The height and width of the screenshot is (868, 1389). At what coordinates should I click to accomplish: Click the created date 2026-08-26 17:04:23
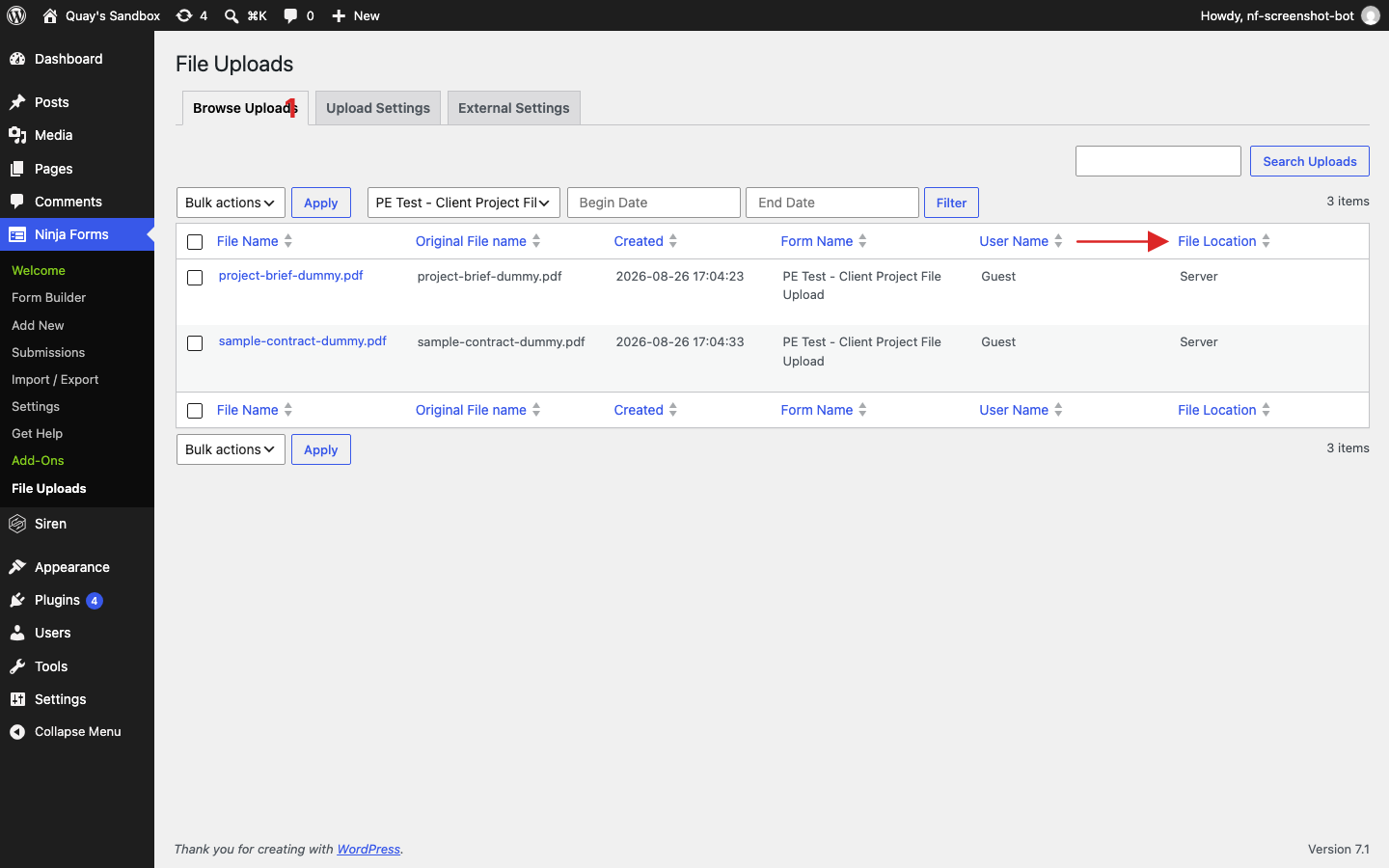coord(680,276)
